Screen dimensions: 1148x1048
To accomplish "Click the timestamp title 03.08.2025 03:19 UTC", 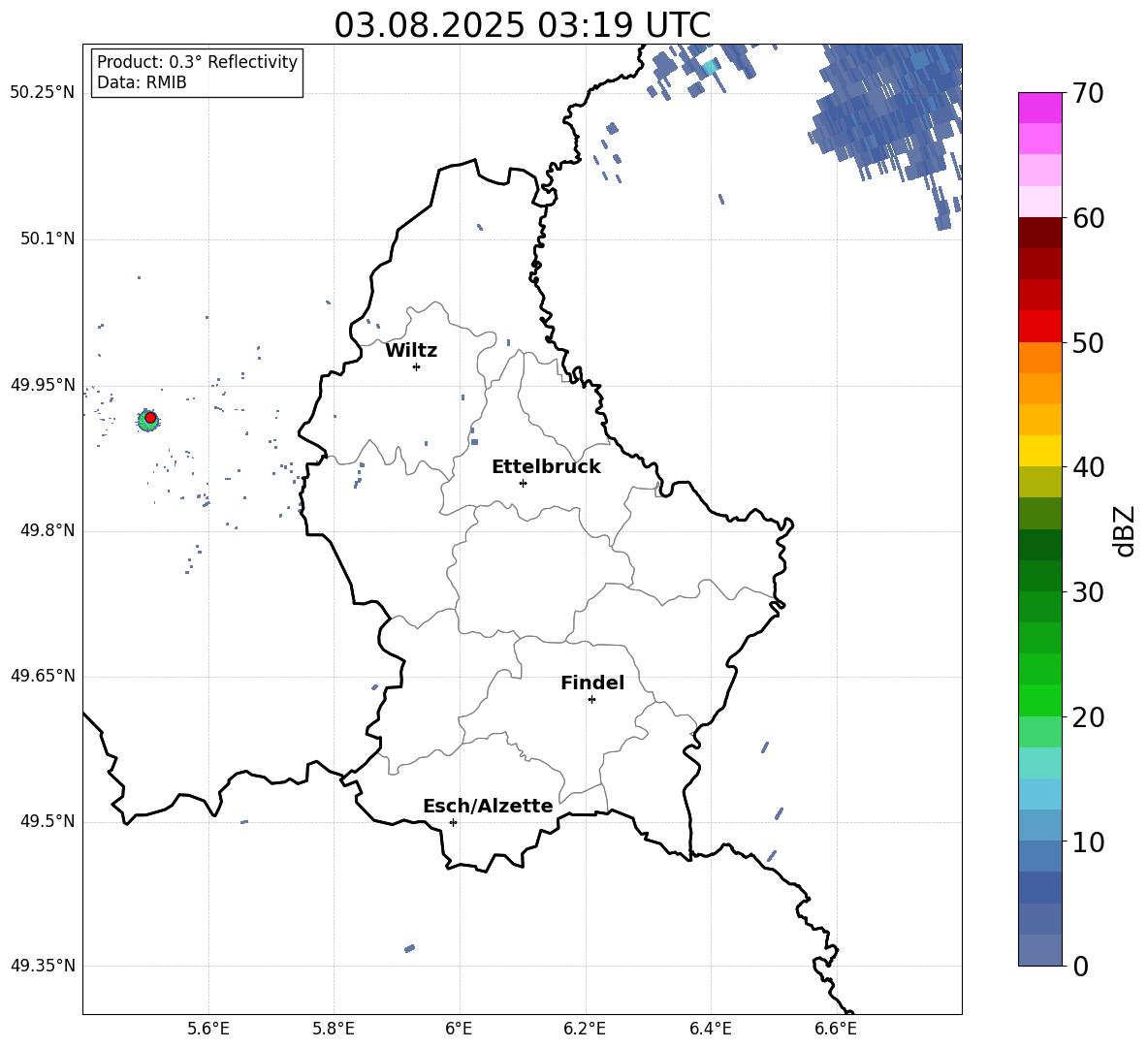I will coord(522,25).
